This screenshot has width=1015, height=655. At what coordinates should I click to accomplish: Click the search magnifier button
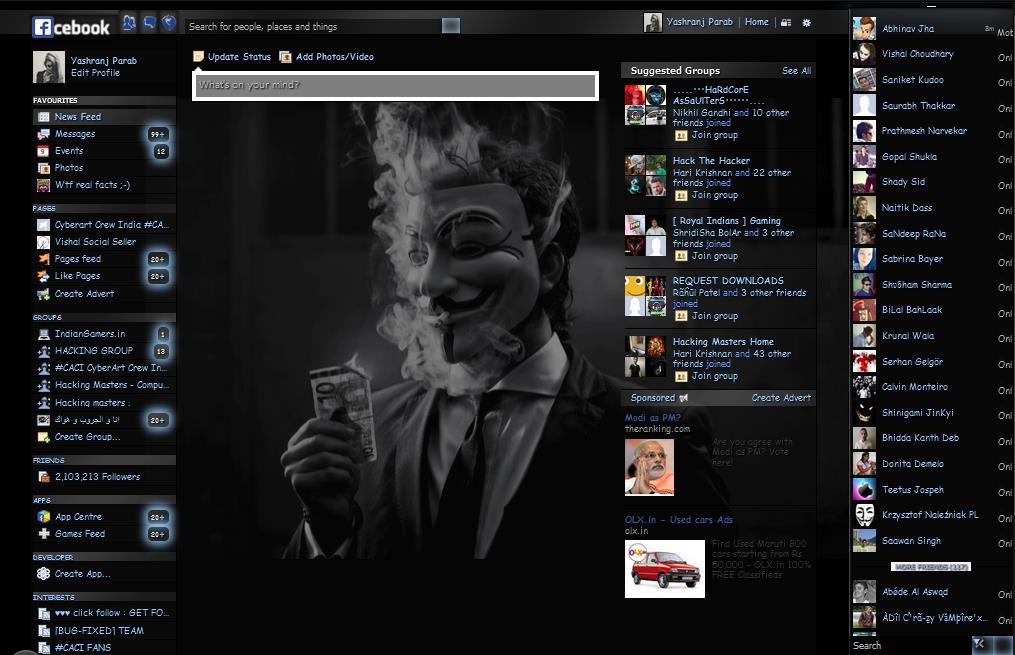click(x=451, y=26)
